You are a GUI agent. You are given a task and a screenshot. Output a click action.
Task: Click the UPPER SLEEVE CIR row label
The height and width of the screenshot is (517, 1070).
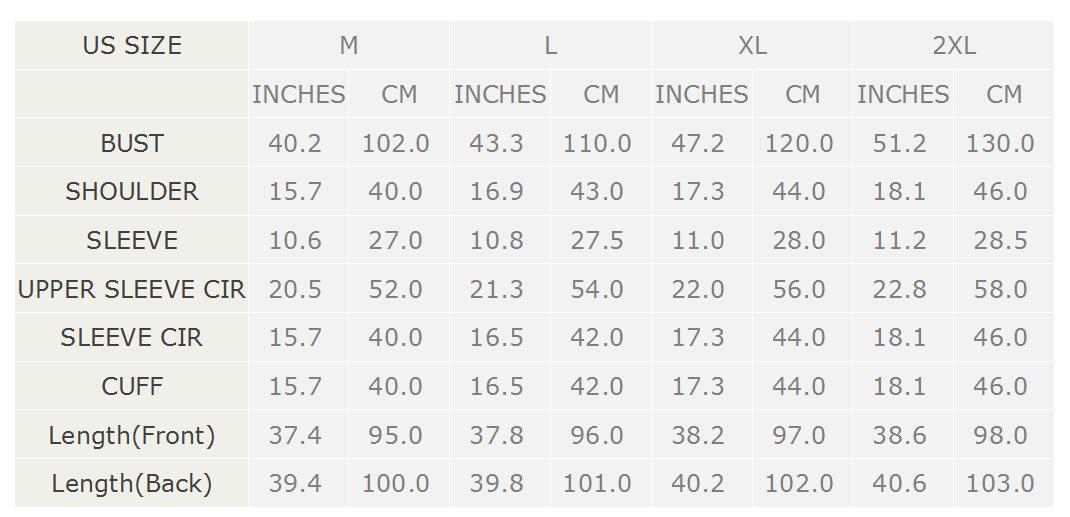(132, 289)
